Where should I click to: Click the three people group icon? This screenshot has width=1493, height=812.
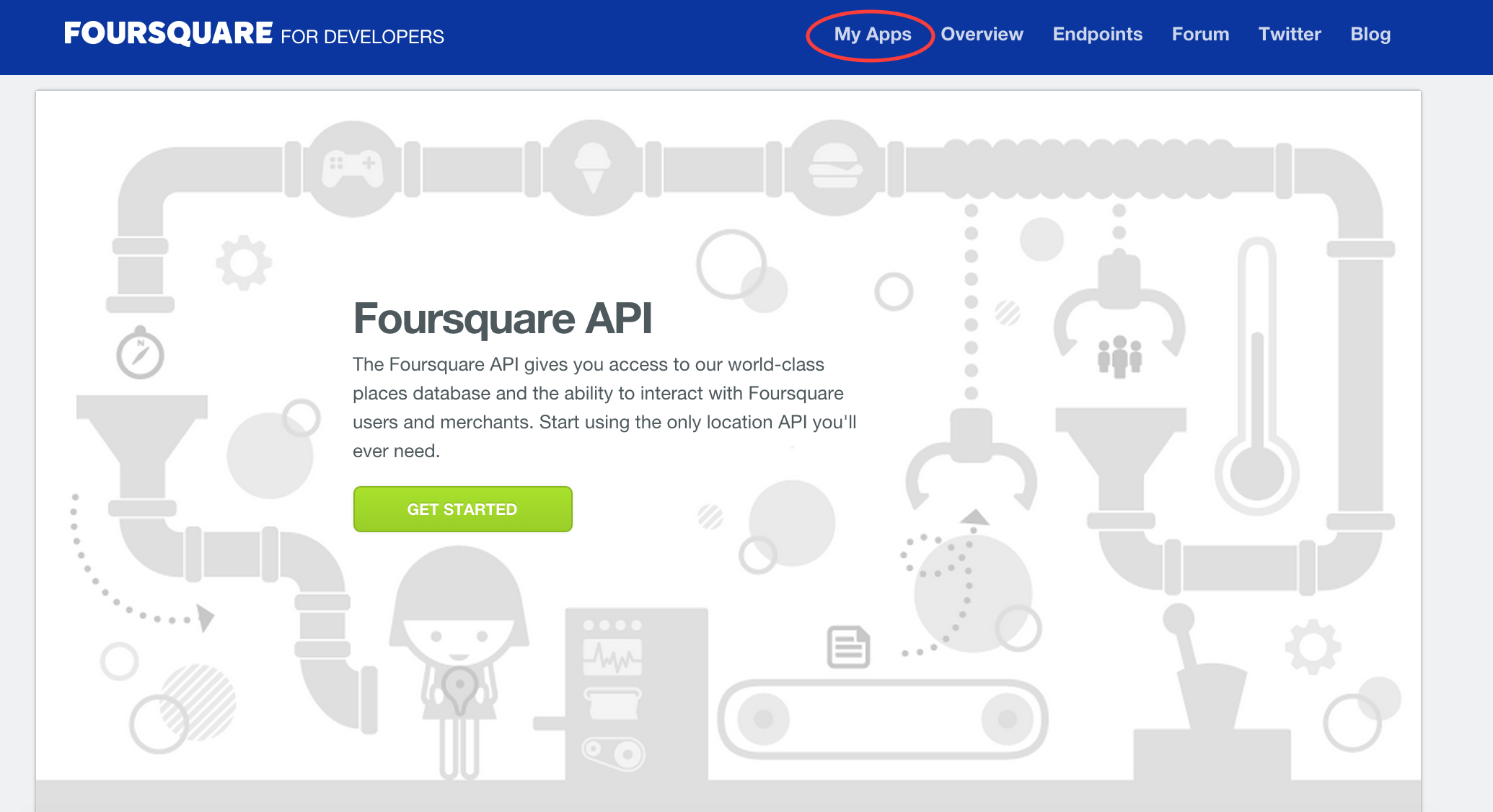point(1119,356)
